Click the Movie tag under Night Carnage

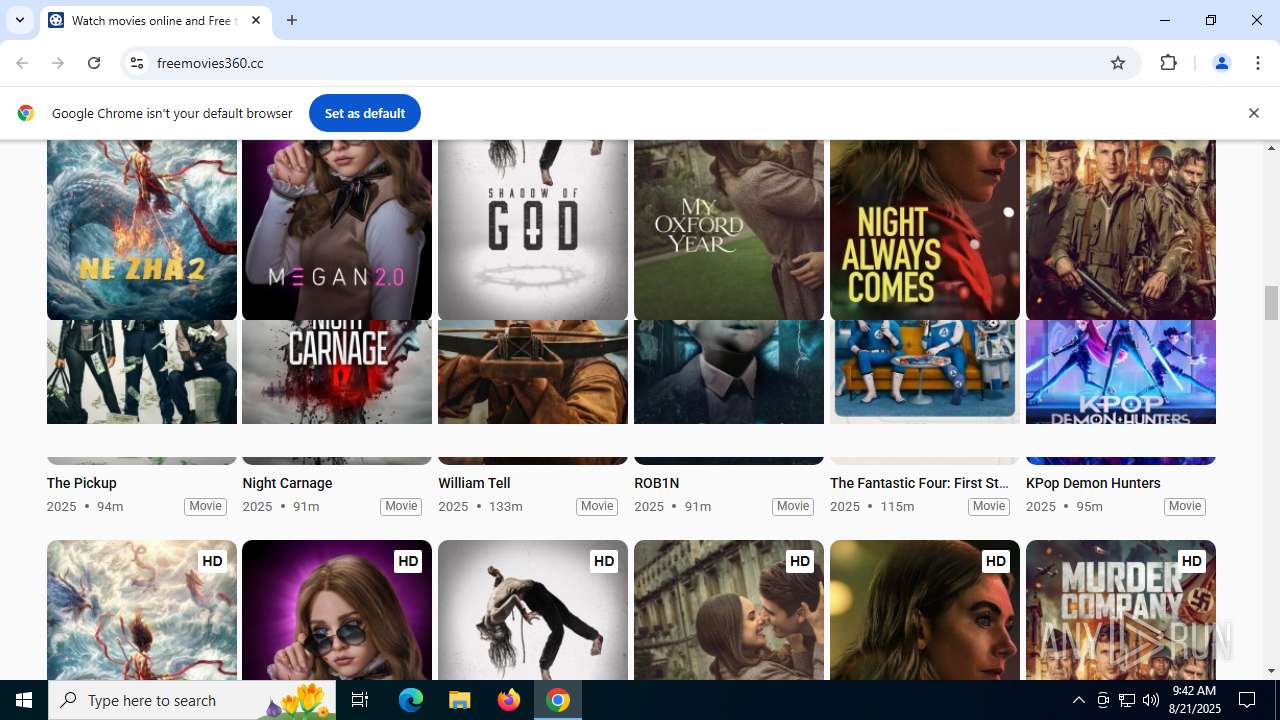click(401, 506)
